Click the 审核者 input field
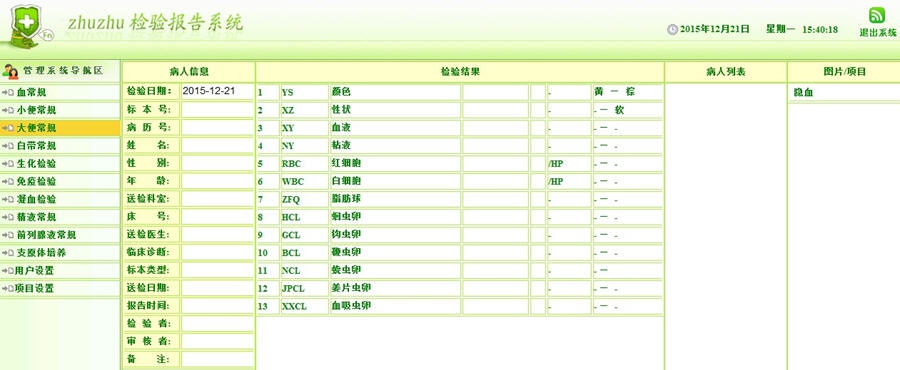The width and height of the screenshot is (900, 370). 218,341
